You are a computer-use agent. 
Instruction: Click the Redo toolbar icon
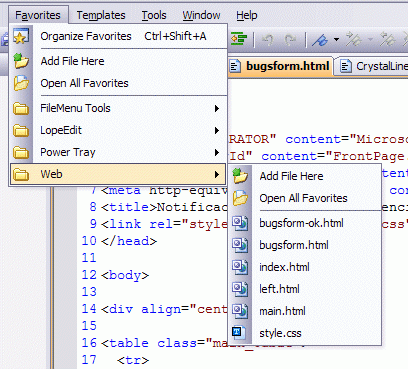click(290, 40)
